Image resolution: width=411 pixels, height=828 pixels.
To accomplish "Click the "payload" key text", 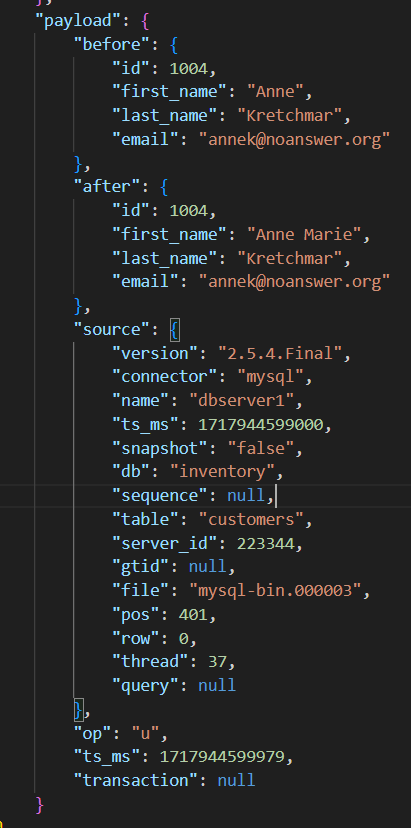I will pos(74,21).
